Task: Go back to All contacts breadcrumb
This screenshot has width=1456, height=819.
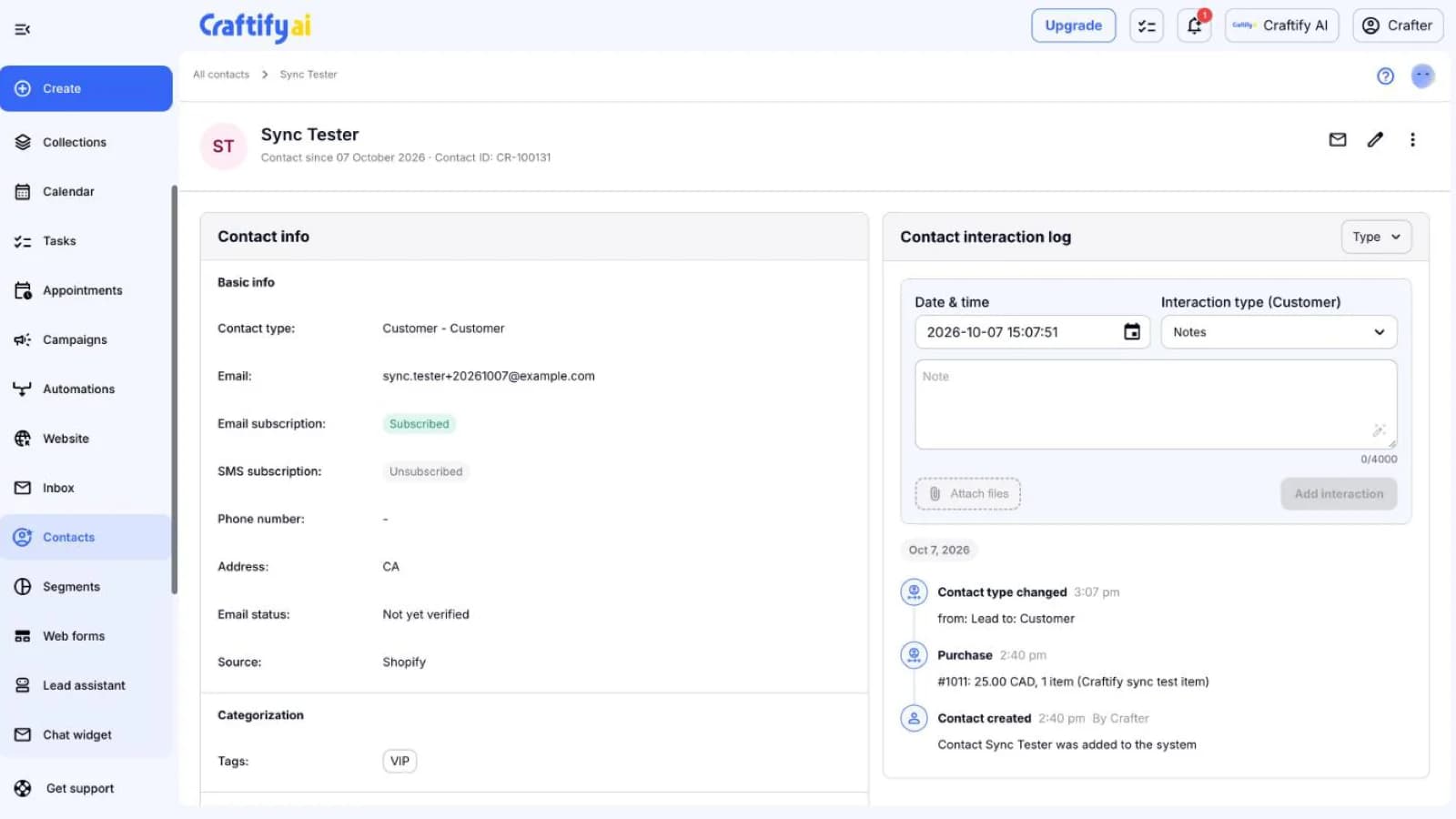Action: click(221, 75)
